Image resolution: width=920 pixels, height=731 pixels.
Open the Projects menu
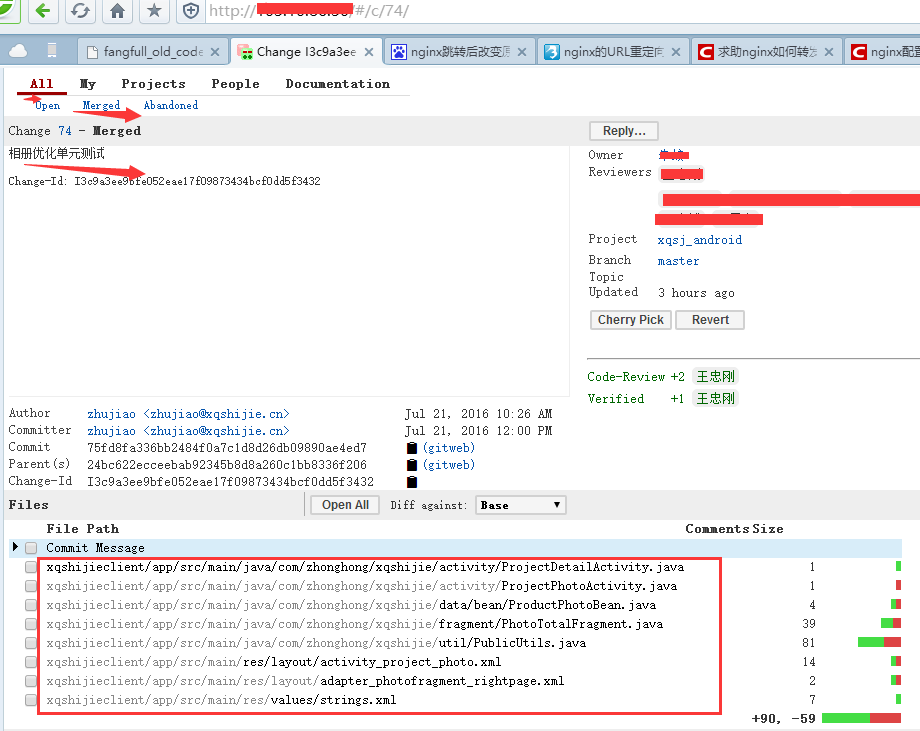pyautogui.click(x=153, y=84)
